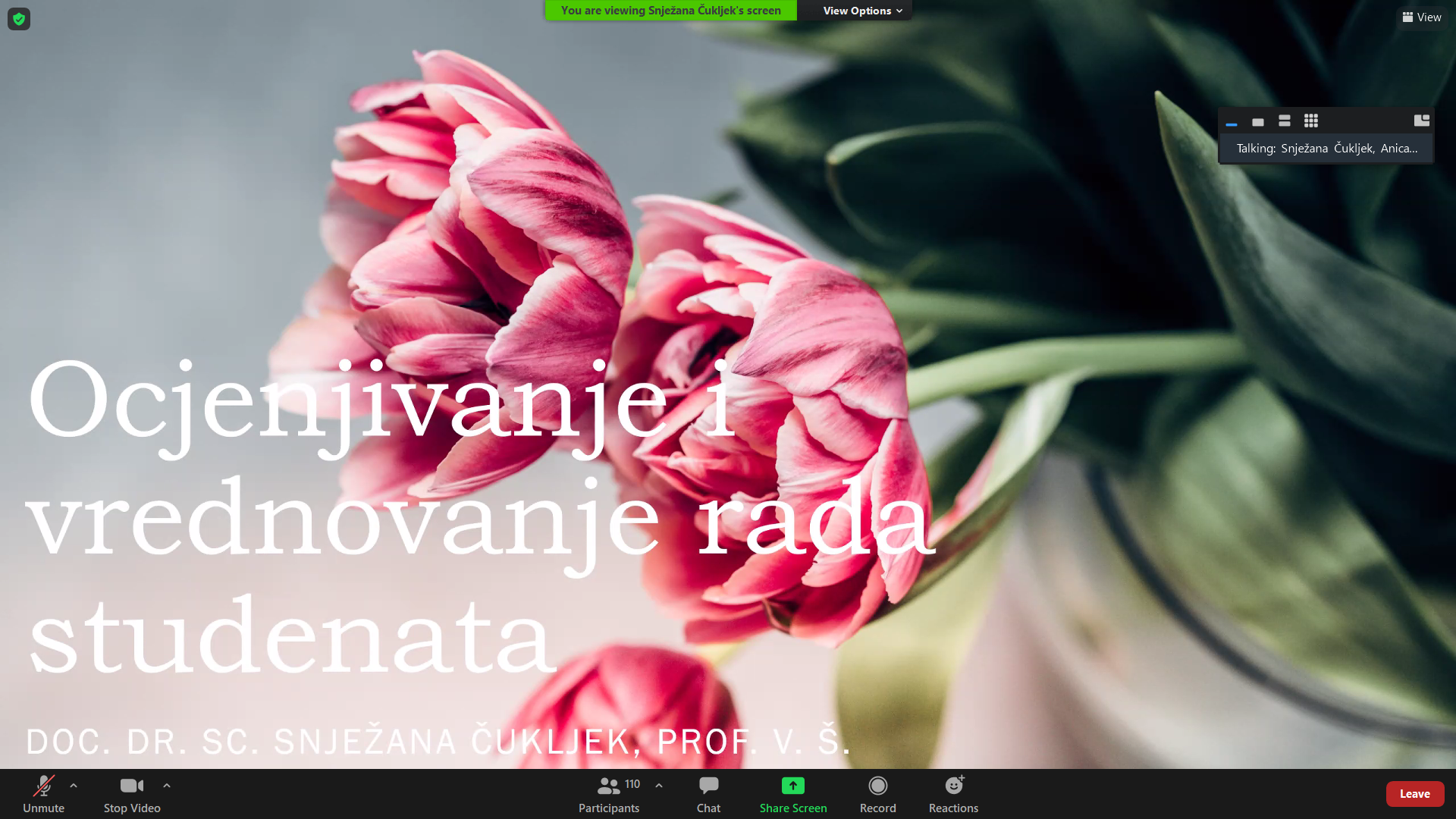
Task: Open View Options dropdown
Action: tap(862, 11)
